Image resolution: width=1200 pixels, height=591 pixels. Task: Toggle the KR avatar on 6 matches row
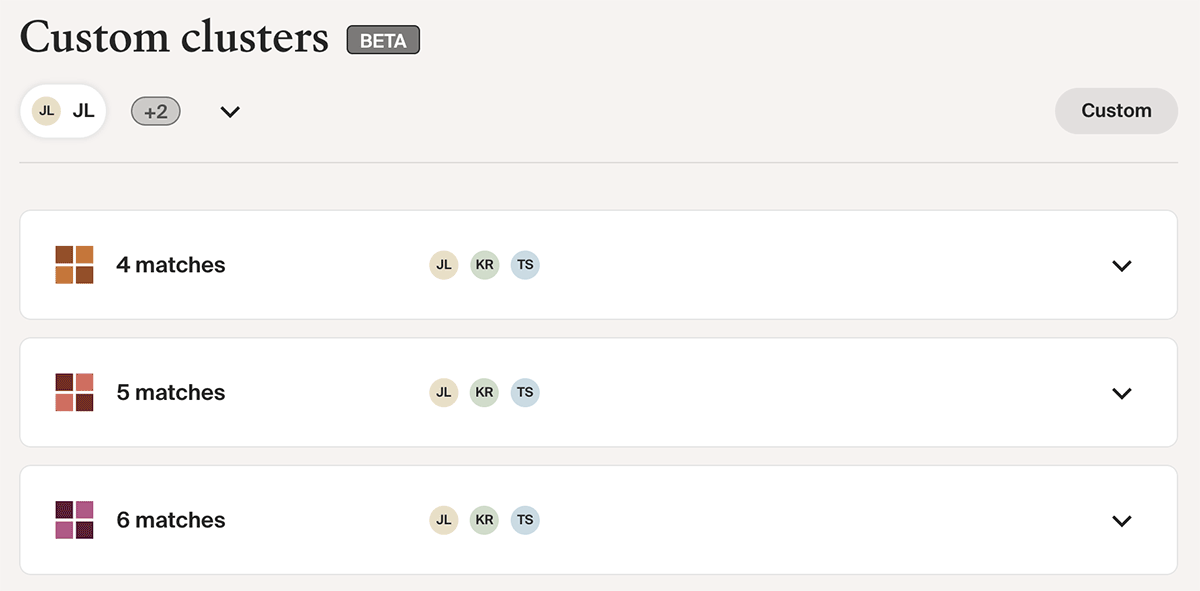pos(484,520)
